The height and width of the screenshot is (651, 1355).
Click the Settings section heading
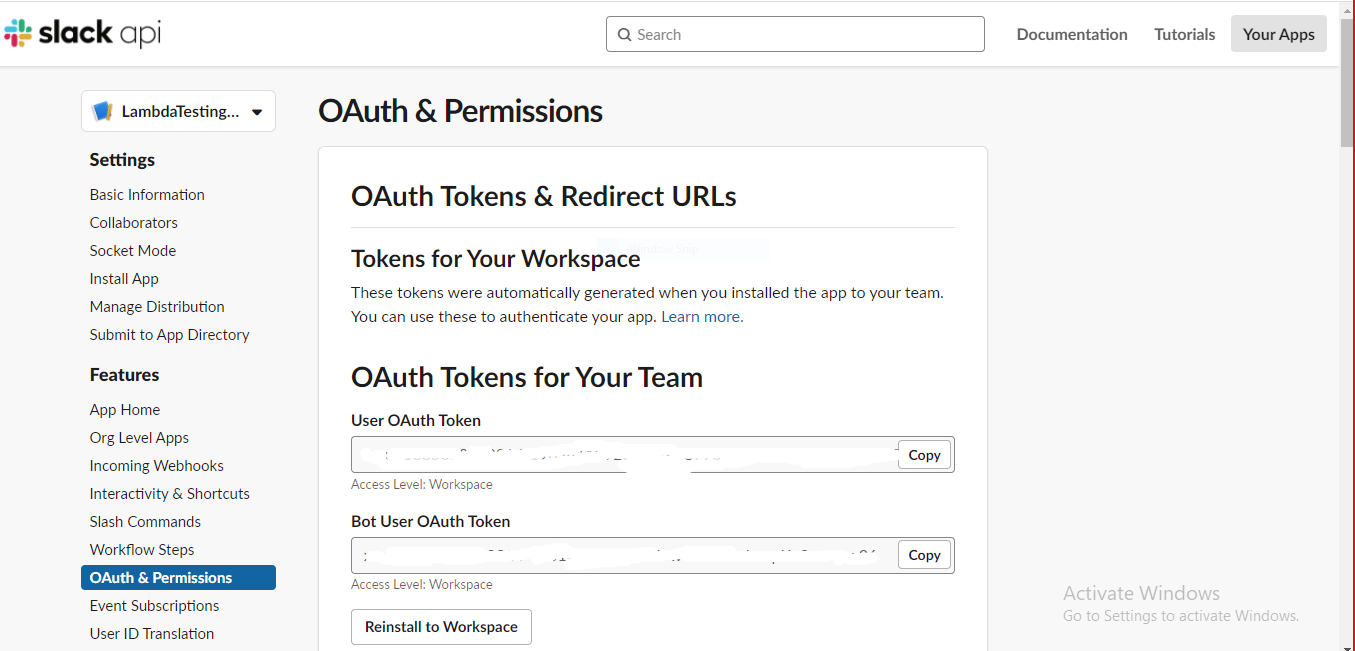[122, 160]
